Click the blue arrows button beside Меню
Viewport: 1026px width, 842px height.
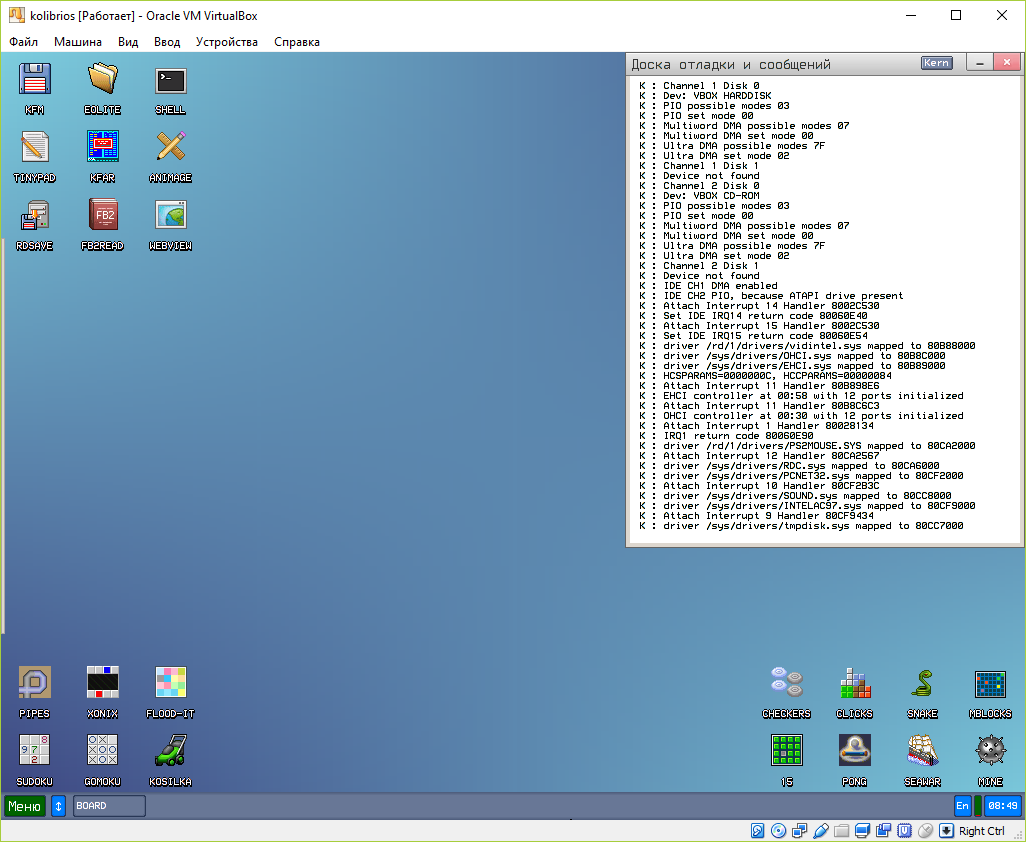pos(58,806)
